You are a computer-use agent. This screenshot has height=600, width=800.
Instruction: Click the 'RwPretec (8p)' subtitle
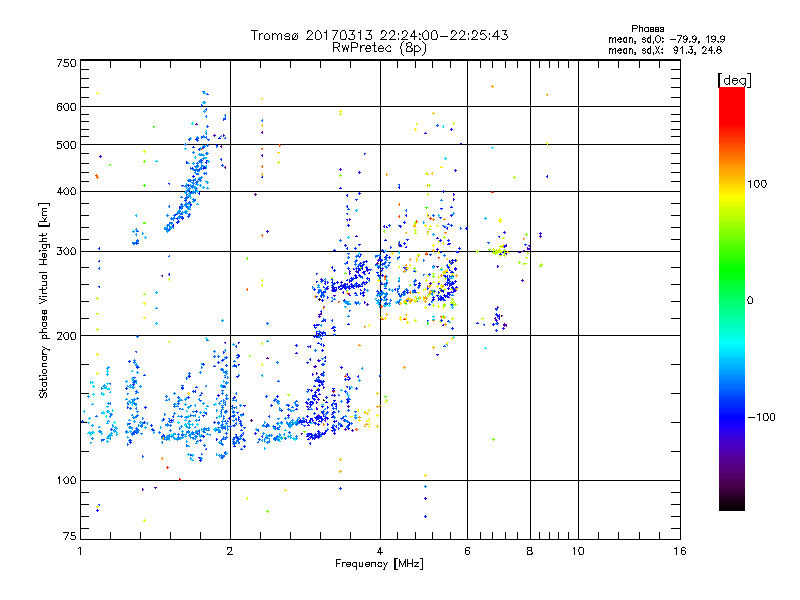(x=379, y=48)
